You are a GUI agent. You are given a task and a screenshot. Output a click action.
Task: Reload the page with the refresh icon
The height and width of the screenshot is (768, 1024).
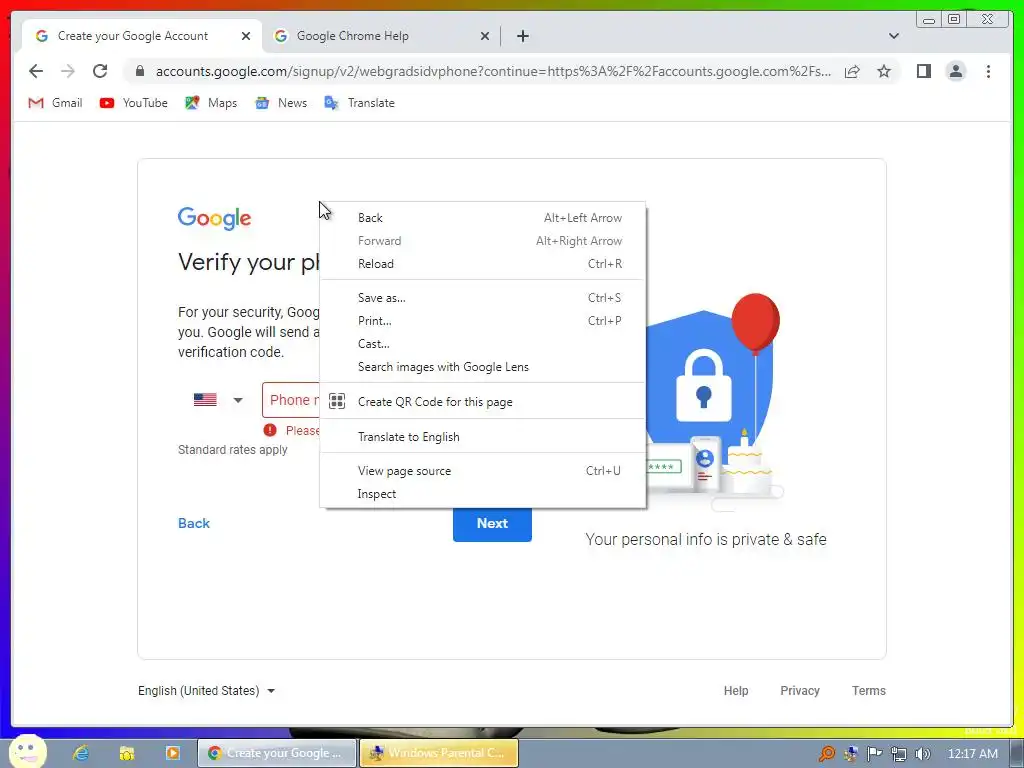[100, 71]
